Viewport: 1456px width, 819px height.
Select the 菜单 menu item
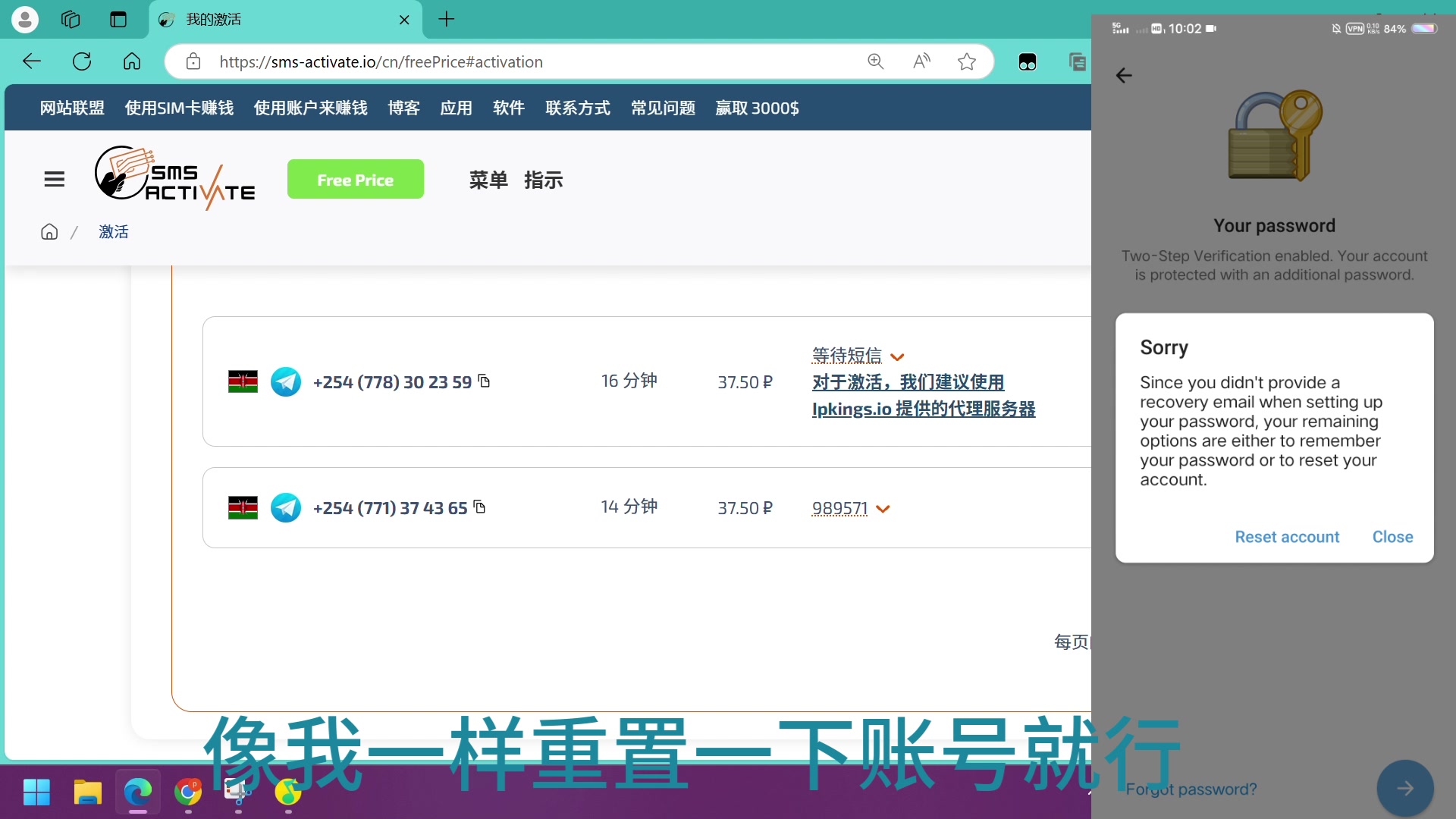488,180
